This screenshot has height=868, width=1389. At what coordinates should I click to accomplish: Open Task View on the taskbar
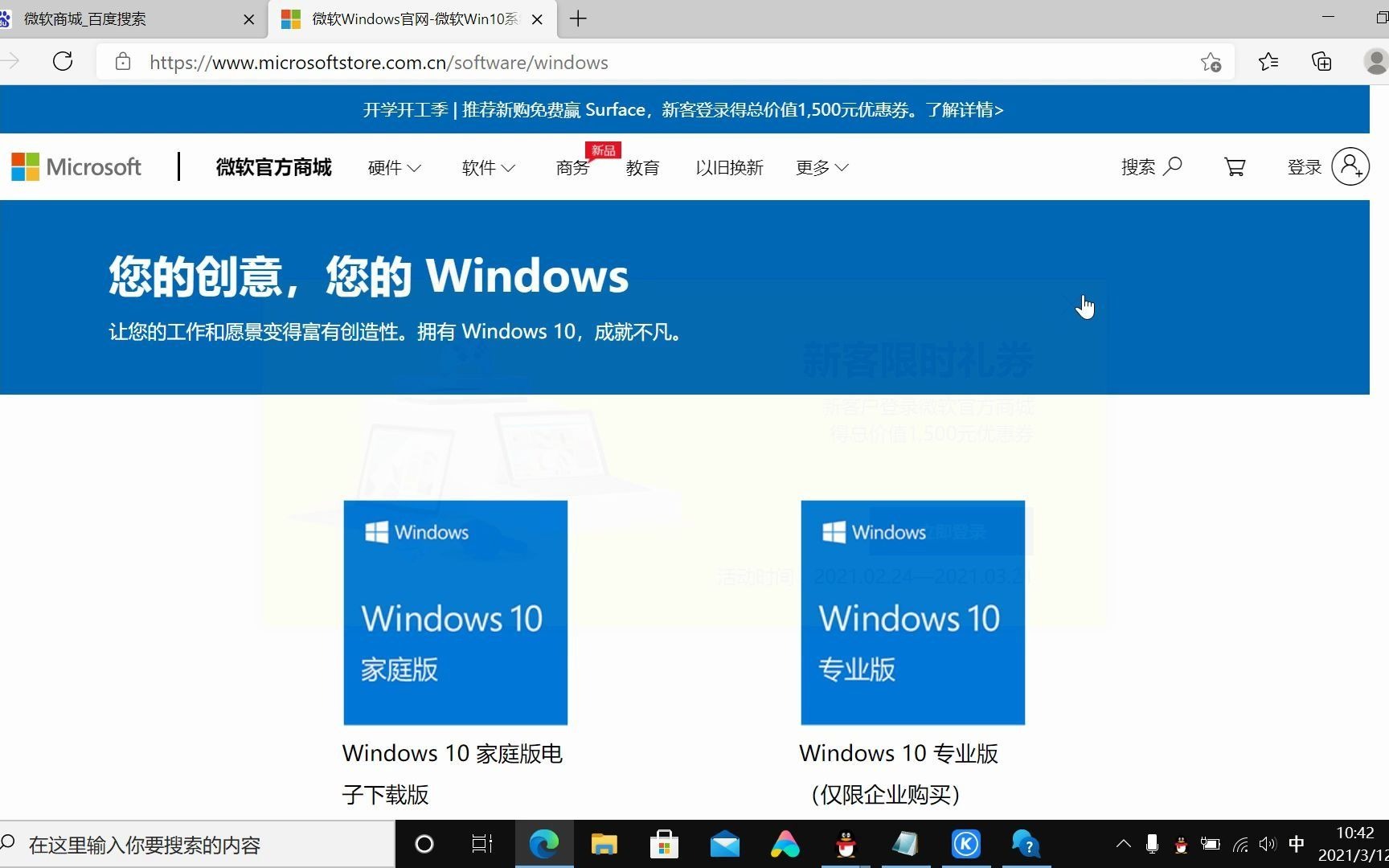coord(482,844)
